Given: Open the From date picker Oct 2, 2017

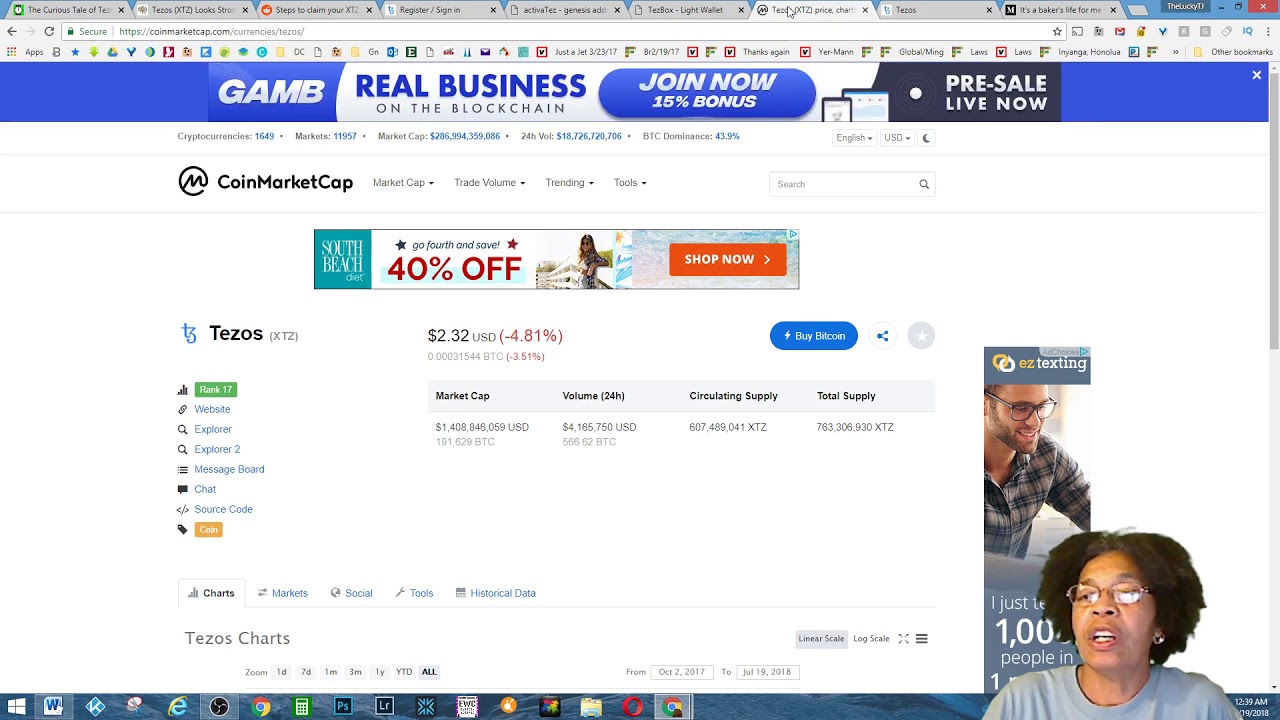Looking at the screenshot, I should 681,672.
